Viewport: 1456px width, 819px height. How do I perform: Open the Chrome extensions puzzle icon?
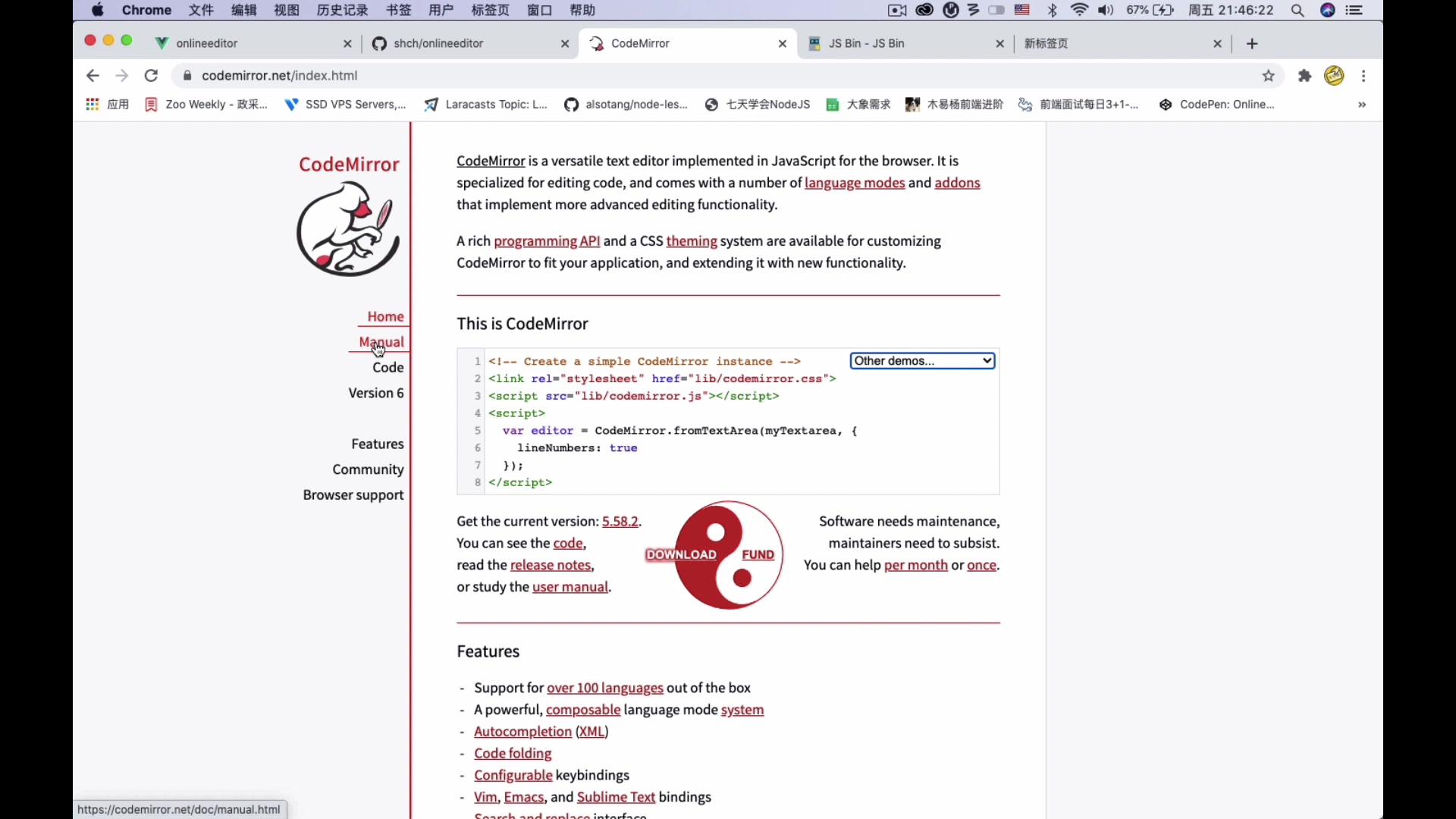point(1304,76)
